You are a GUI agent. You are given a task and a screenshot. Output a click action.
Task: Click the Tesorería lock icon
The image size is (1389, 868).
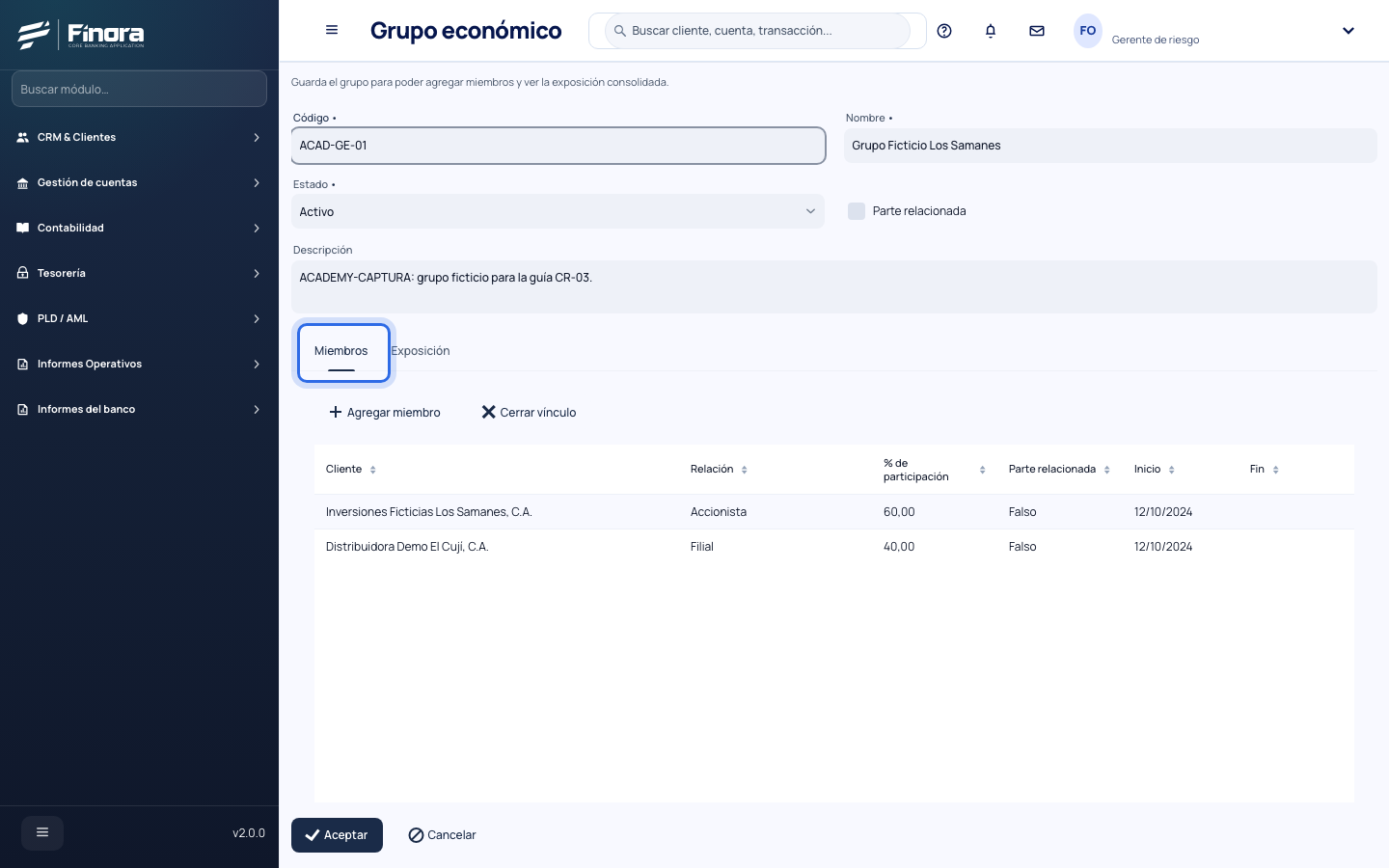click(23, 273)
